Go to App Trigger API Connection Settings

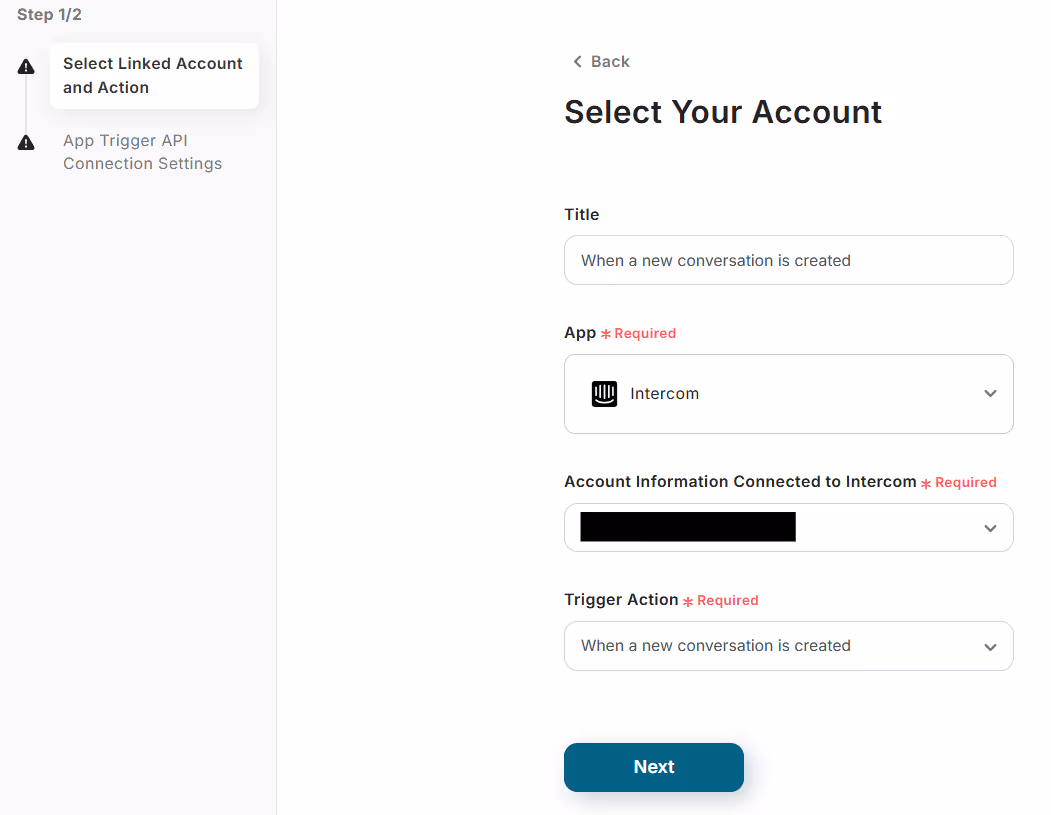(142, 152)
